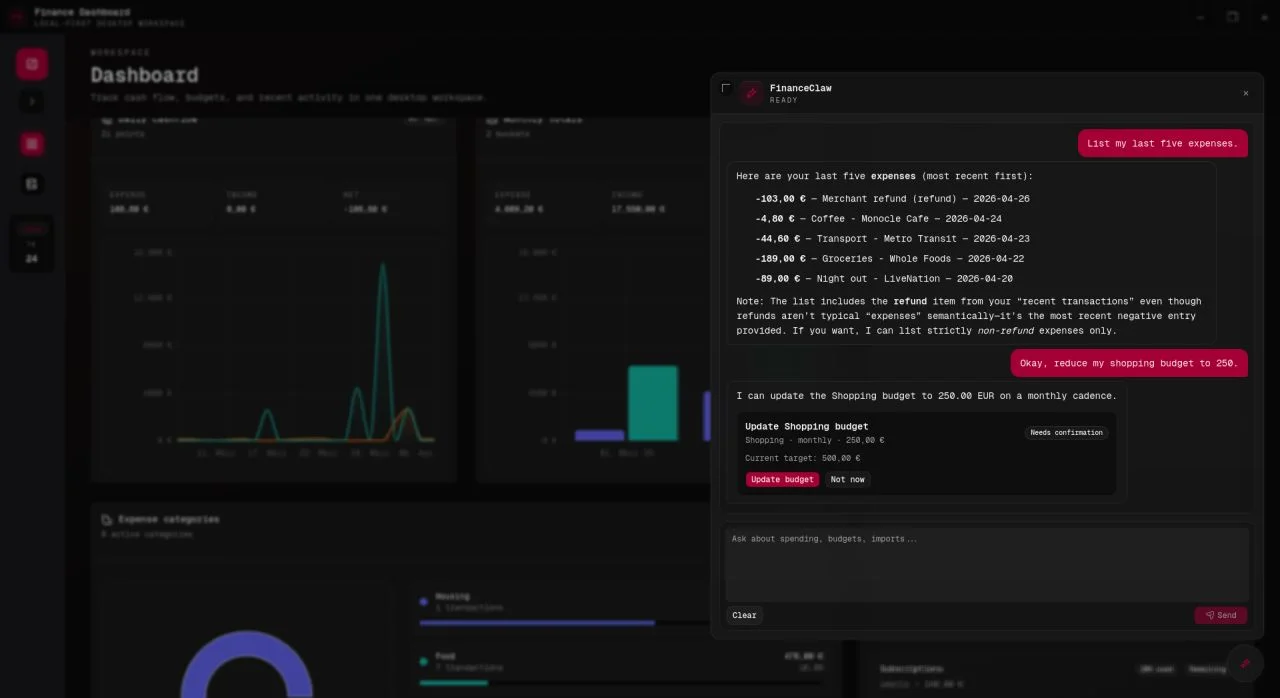Select the "Okay, reduce my shopping budget to 250." message
This screenshot has height=698, width=1280.
coord(1128,363)
